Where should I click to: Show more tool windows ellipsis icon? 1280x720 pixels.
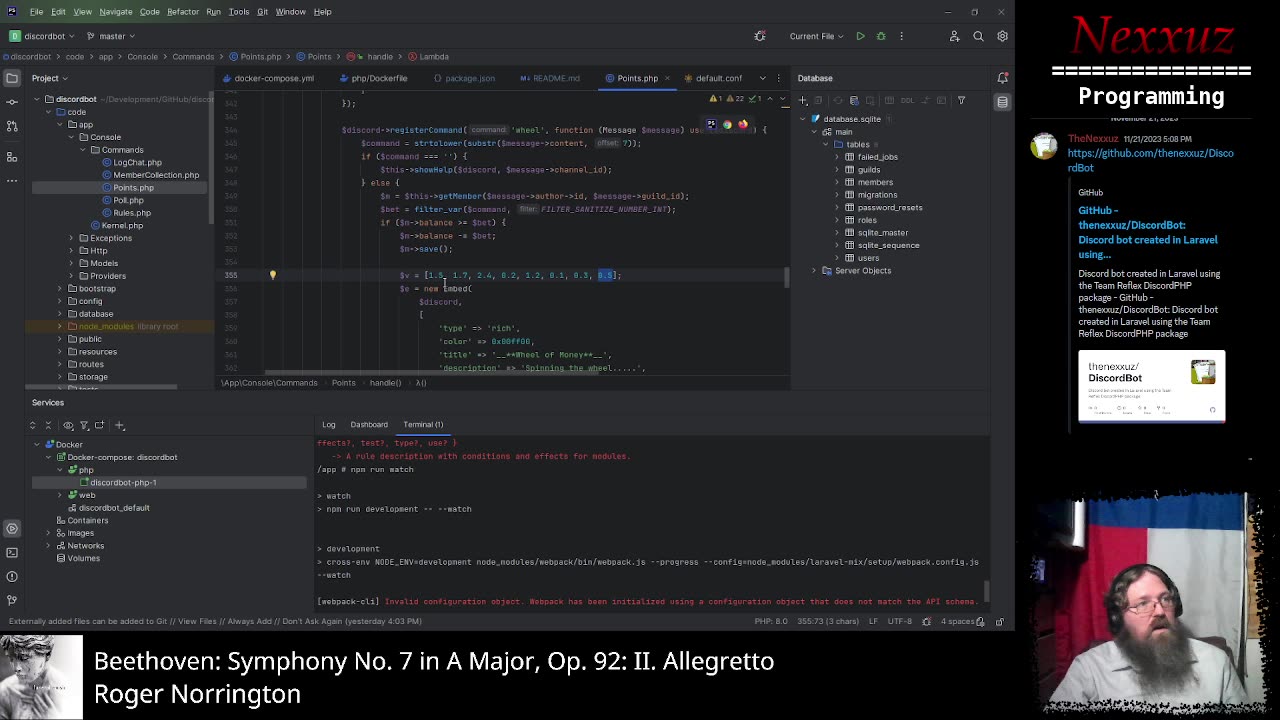click(x=12, y=181)
